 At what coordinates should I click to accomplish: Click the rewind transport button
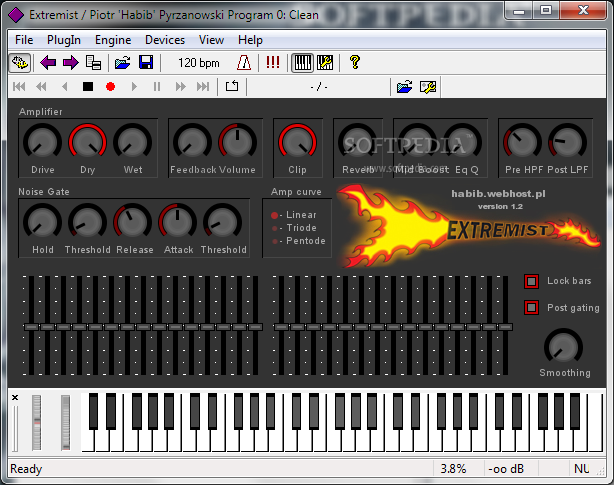click(x=41, y=87)
